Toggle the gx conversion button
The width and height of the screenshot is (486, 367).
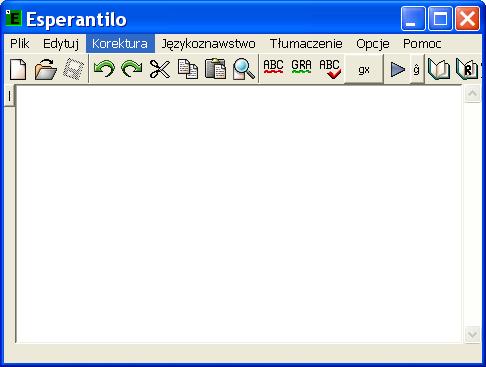(364, 70)
